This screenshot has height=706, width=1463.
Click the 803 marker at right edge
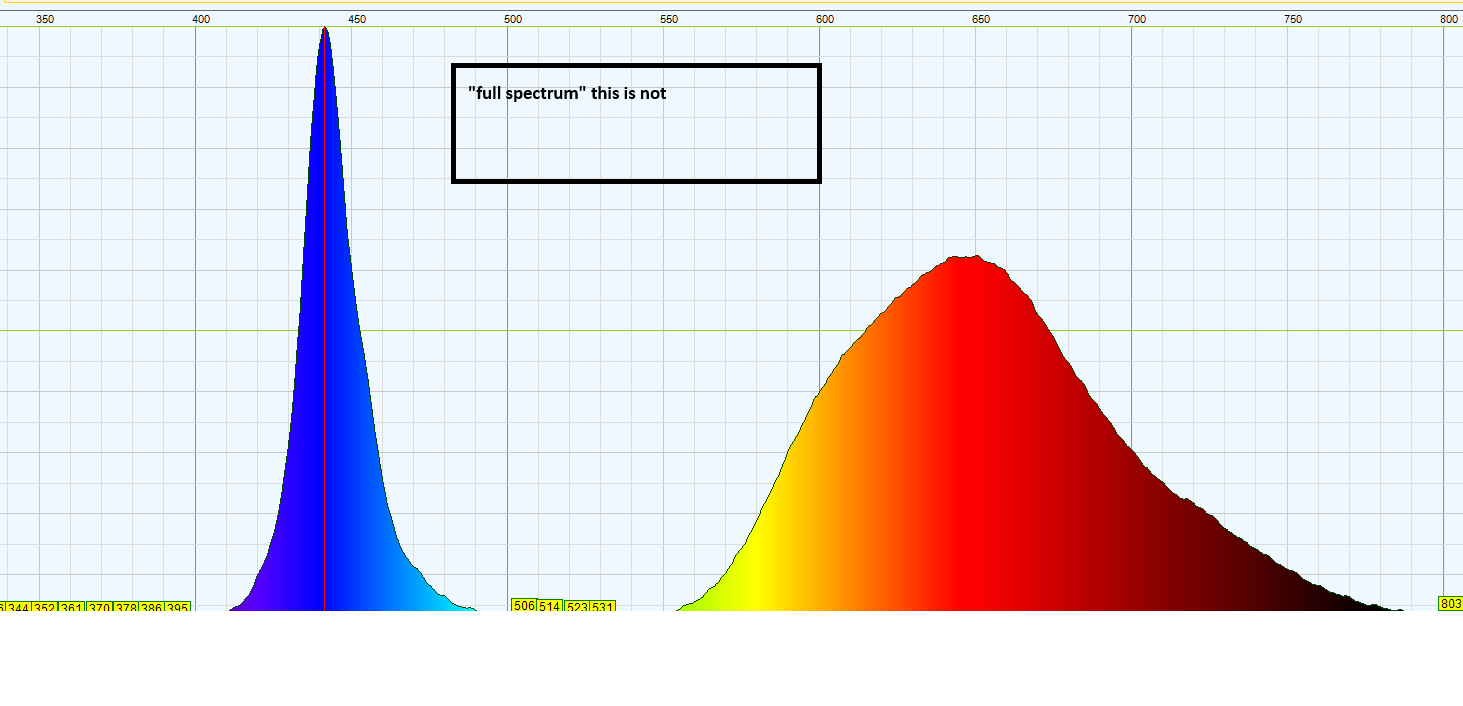coord(1451,604)
